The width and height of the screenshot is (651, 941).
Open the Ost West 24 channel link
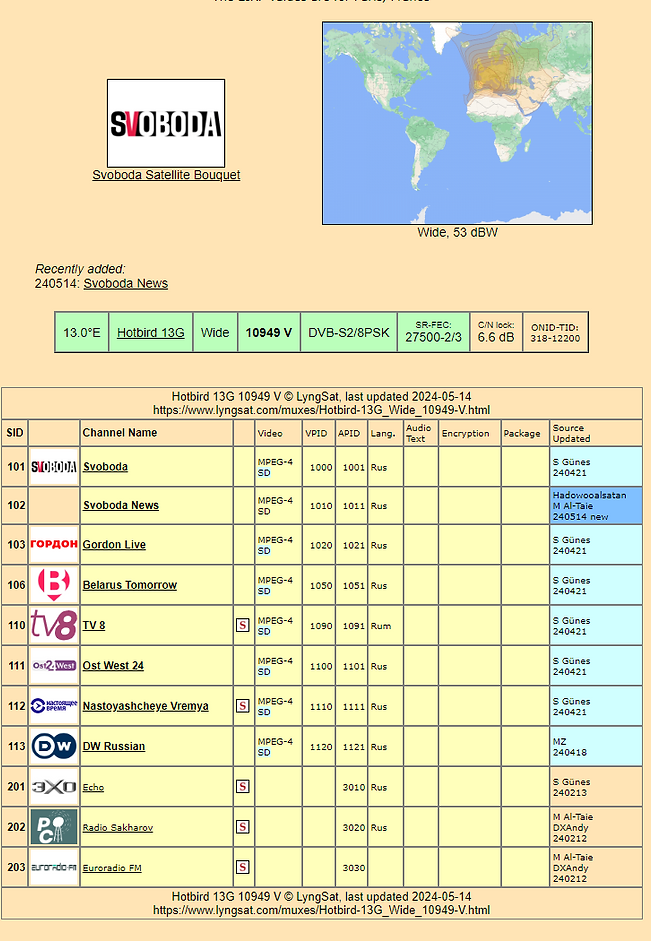pyautogui.click(x=113, y=666)
